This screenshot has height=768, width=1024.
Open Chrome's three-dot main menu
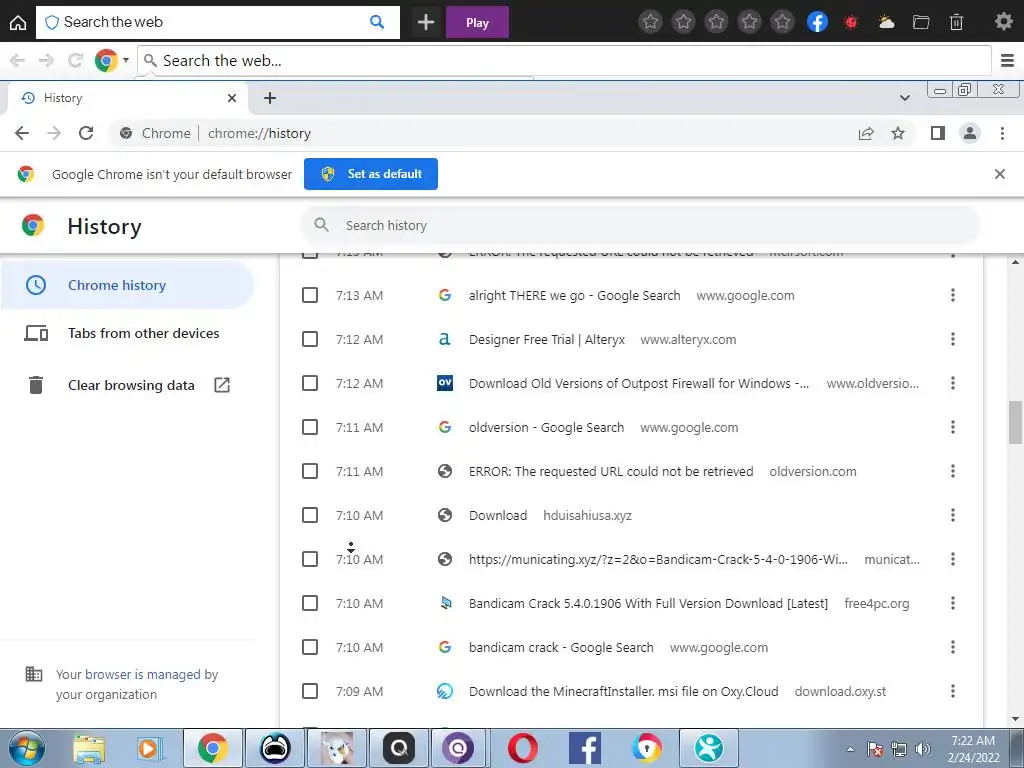[1002, 133]
